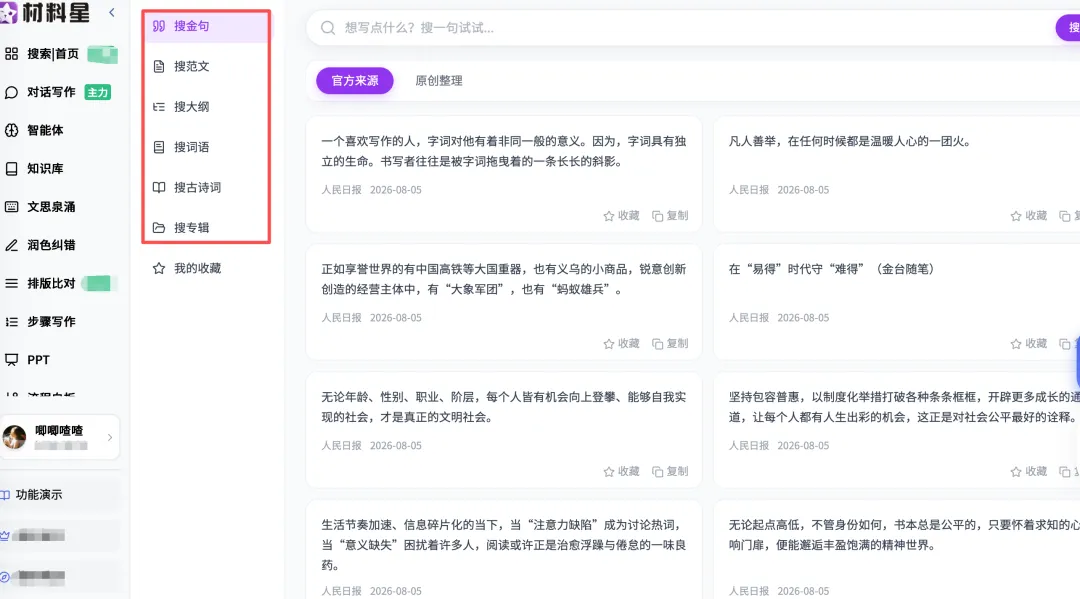The height and width of the screenshot is (599, 1080).
Task: Click the user avatar 唧唧喳喳
Action: pos(14,437)
